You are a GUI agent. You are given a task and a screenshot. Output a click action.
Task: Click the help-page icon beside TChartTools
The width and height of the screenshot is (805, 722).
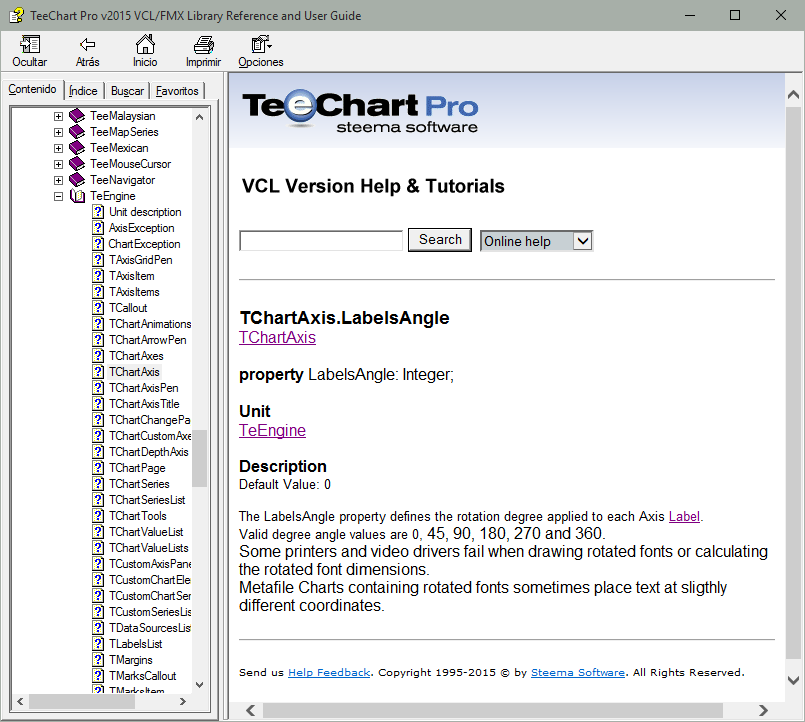point(98,516)
